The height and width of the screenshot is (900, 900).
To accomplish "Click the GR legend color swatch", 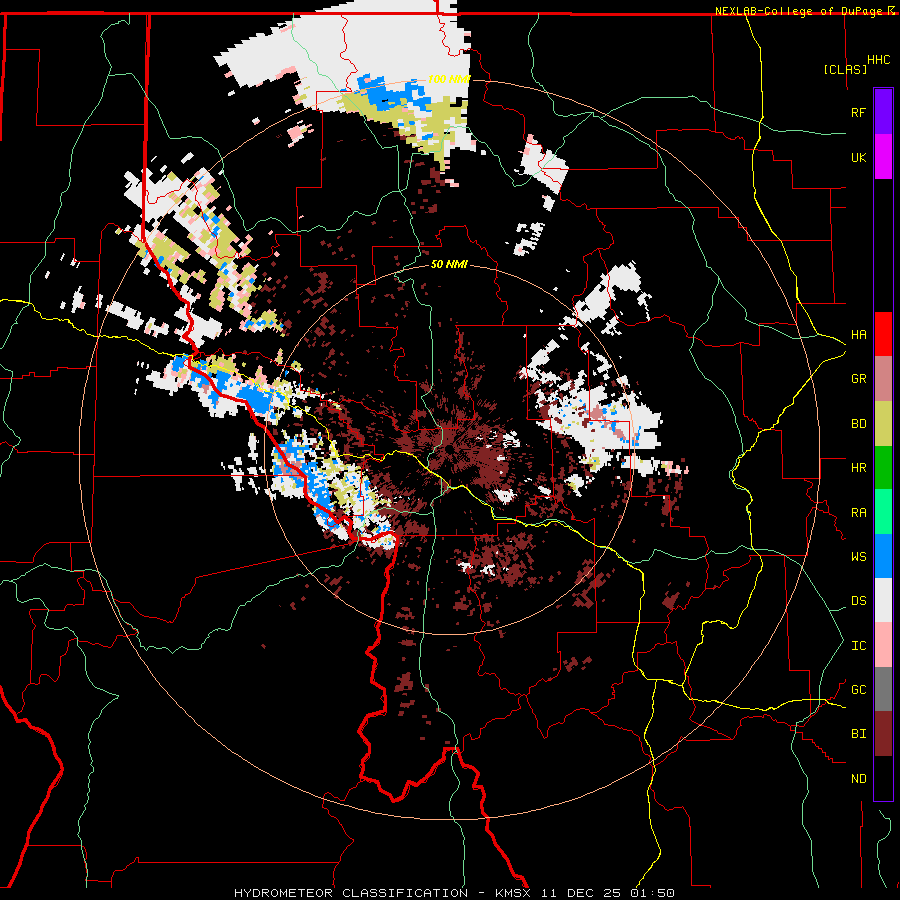I will (883, 379).
